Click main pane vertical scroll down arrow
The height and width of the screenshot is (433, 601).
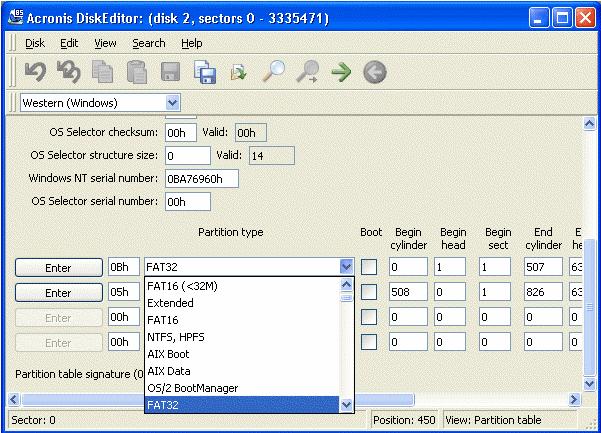click(589, 384)
